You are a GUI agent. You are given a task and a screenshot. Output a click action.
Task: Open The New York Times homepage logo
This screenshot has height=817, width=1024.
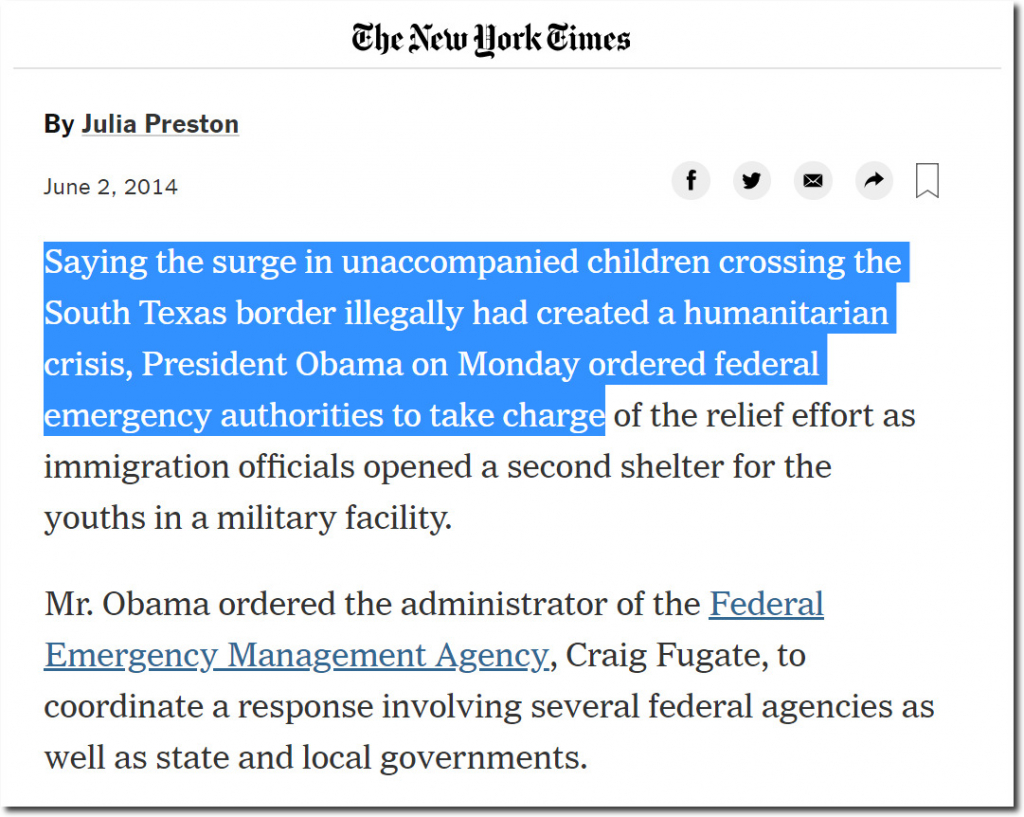(x=491, y=39)
